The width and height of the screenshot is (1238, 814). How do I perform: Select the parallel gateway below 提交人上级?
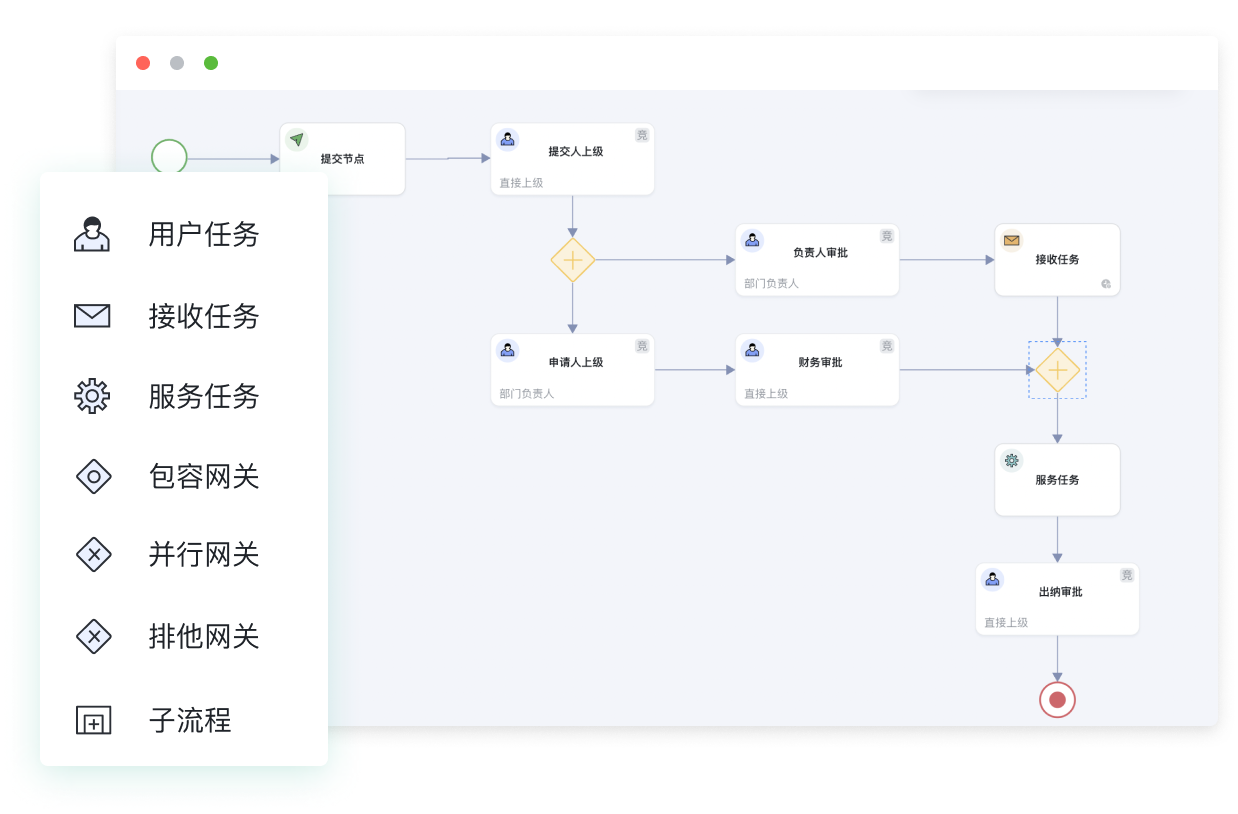click(x=573, y=260)
